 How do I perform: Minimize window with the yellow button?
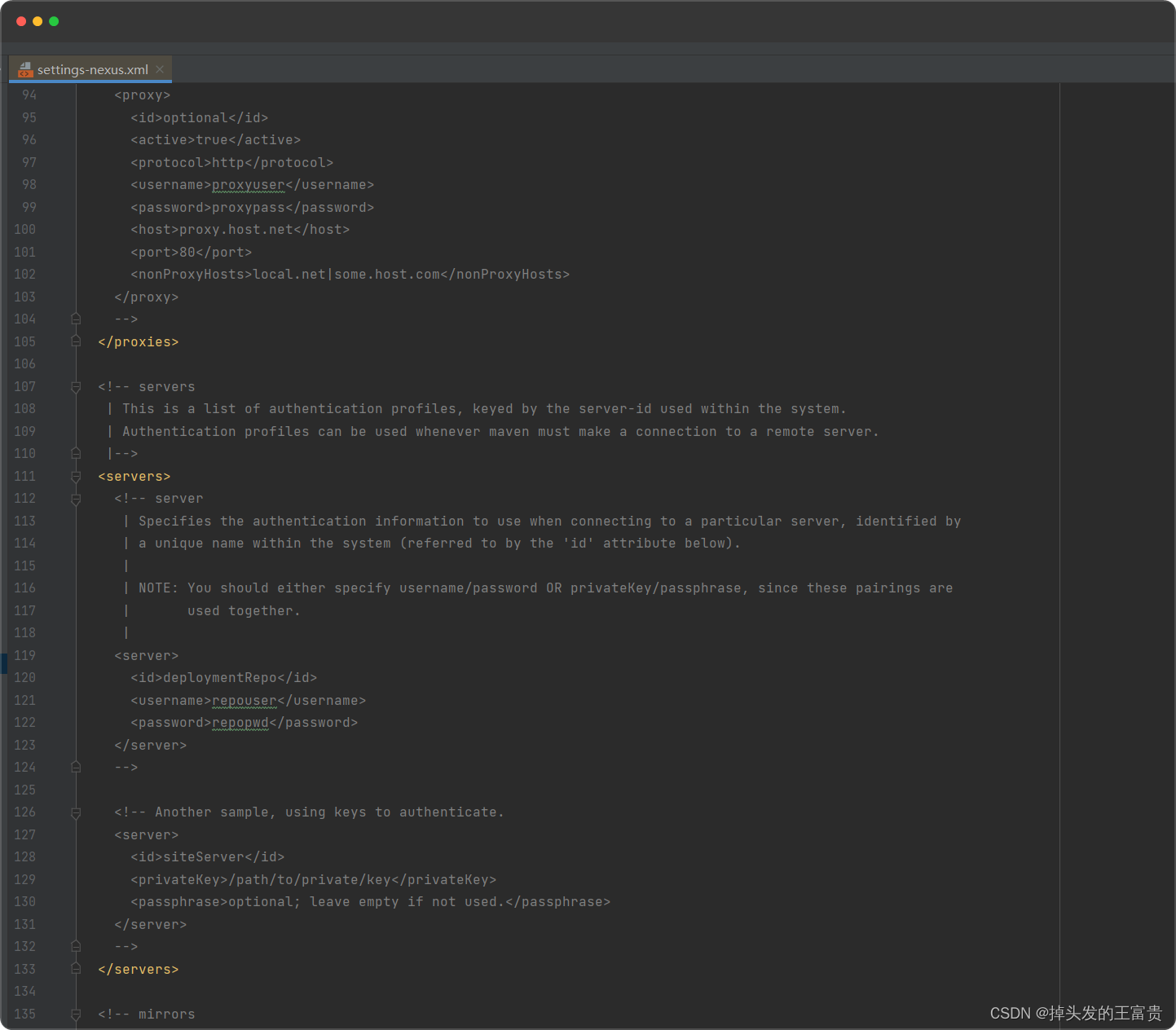(x=37, y=21)
